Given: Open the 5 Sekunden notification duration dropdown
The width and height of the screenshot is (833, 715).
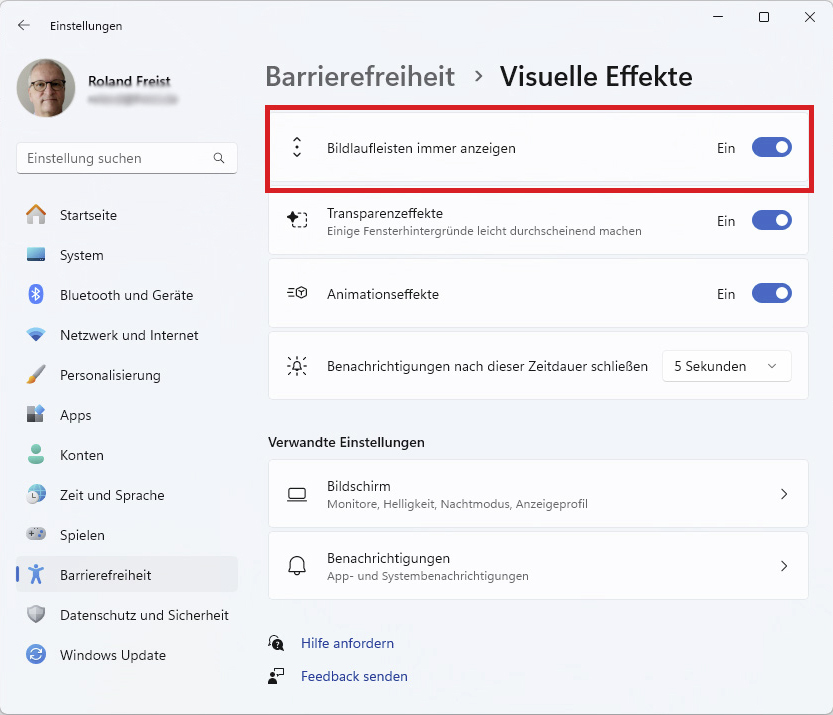Looking at the screenshot, I should click(x=726, y=366).
